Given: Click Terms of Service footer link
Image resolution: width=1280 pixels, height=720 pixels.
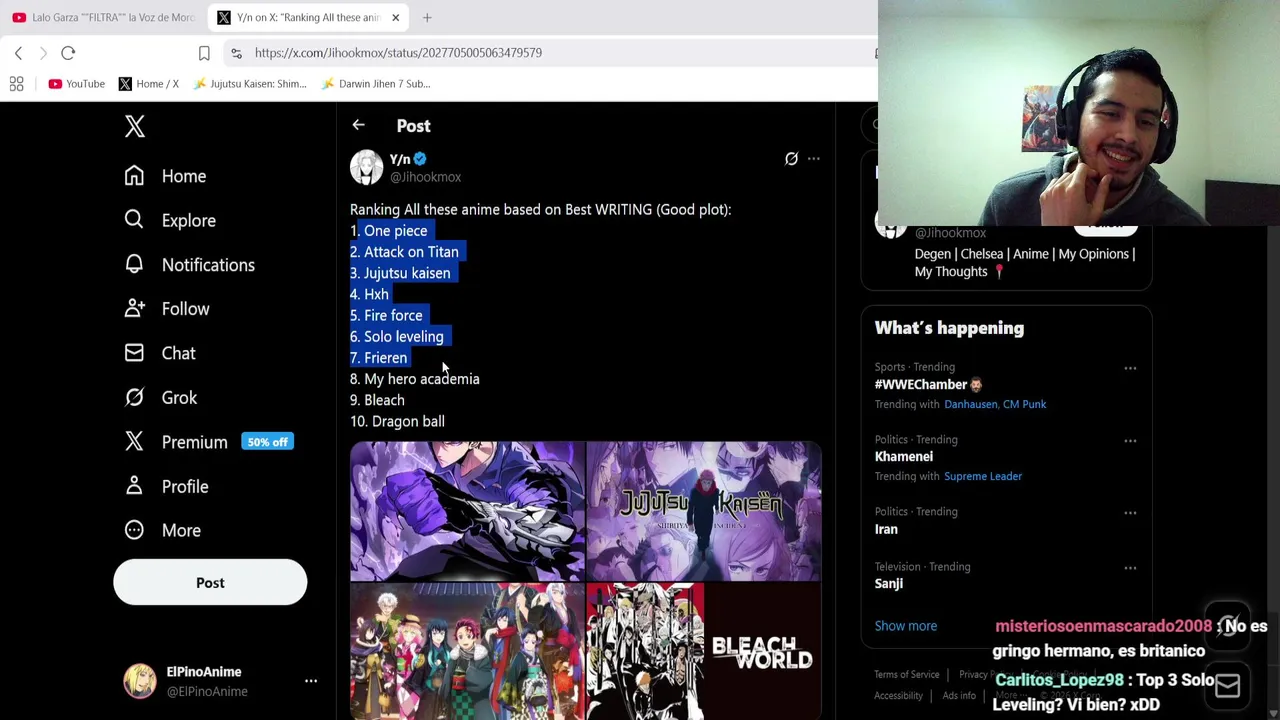Looking at the screenshot, I should (907, 675).
